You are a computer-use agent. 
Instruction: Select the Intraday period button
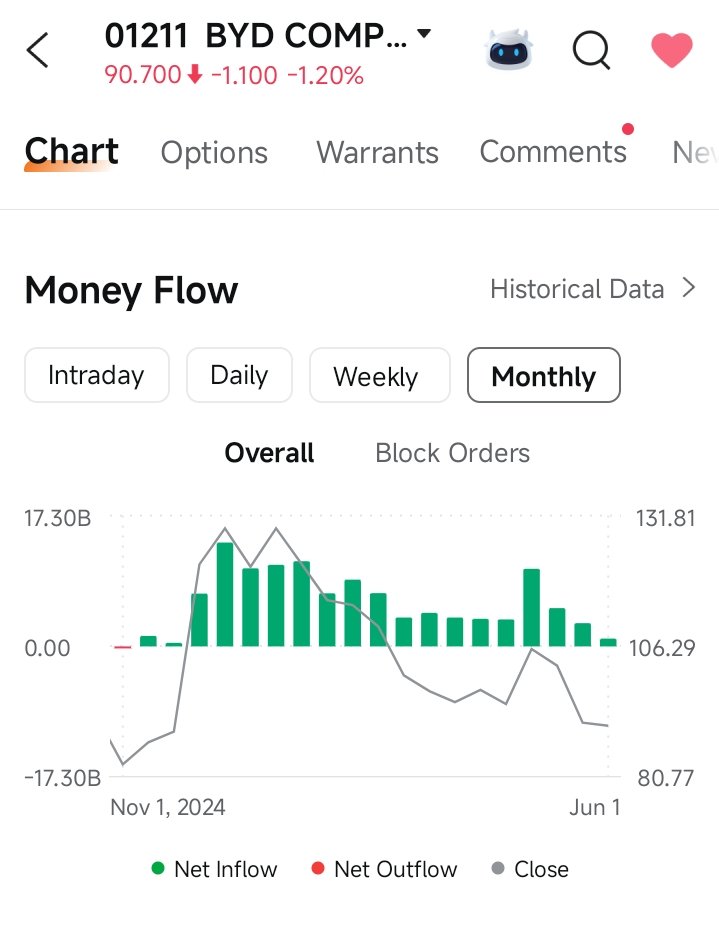[97, 375]
